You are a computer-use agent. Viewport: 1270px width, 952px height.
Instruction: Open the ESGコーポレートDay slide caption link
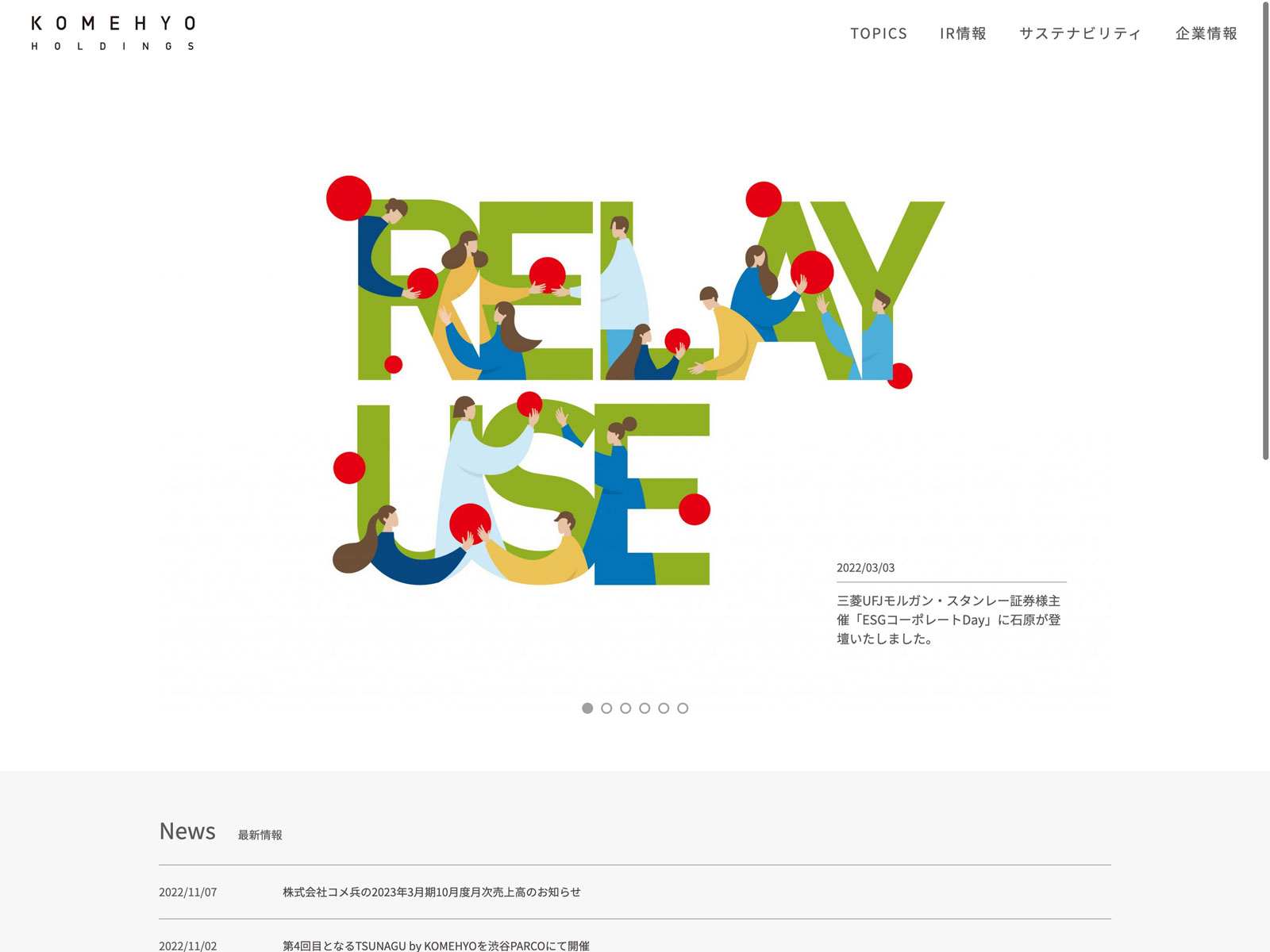[949, 620]
